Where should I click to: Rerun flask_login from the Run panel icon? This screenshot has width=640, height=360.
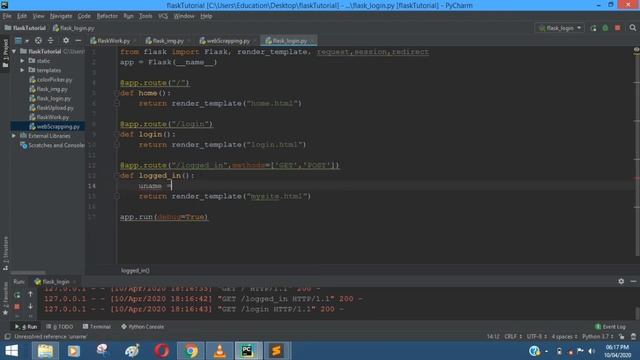17,294
